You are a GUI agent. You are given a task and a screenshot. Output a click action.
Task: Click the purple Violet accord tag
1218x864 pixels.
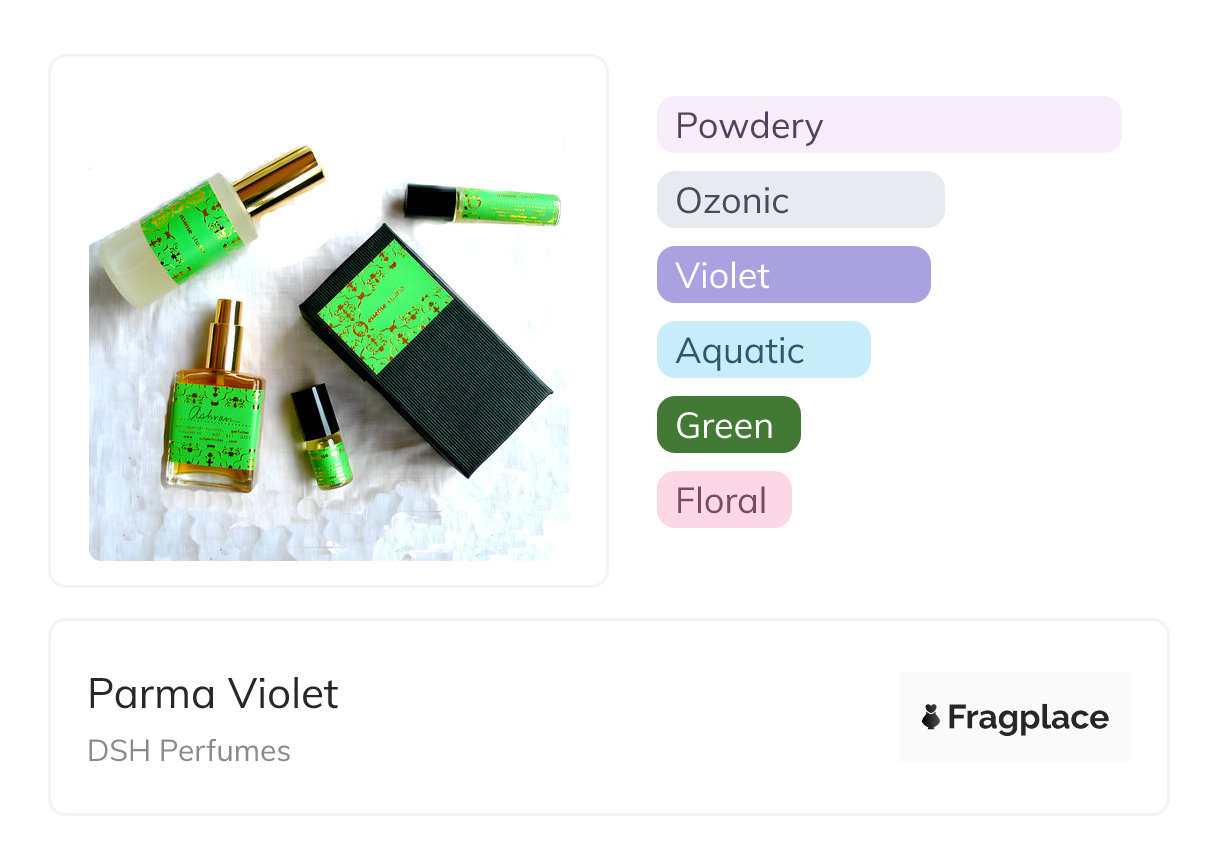coord(793,275)
